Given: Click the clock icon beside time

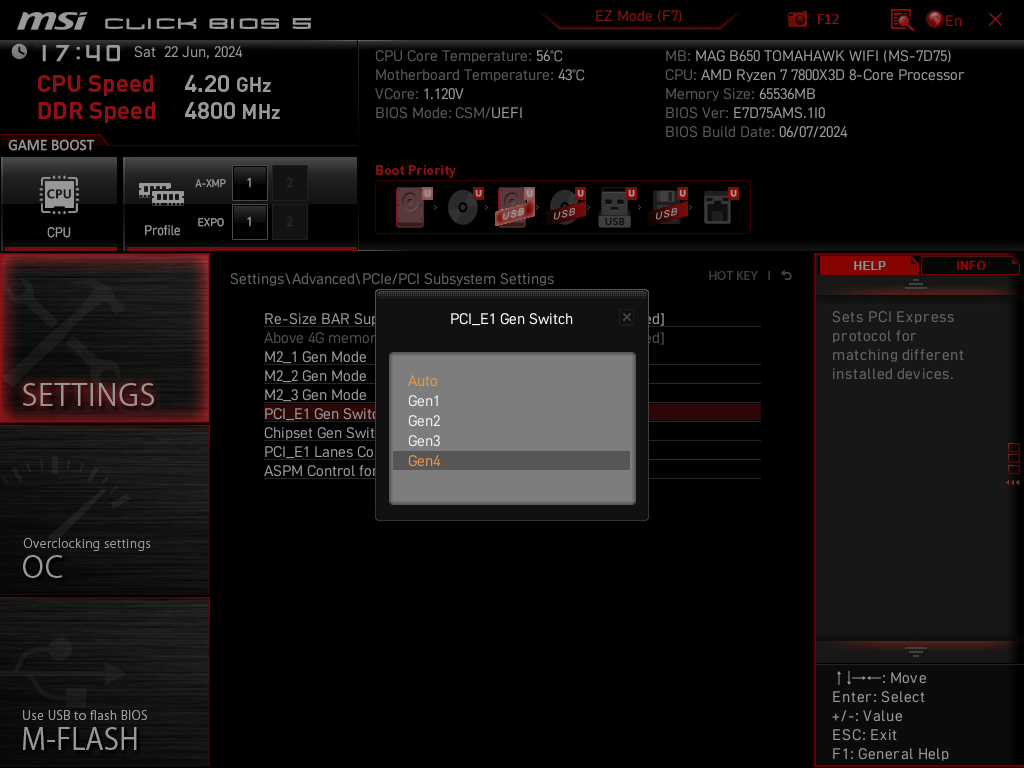Looking at the screenshot, I should tap(19, 52).
